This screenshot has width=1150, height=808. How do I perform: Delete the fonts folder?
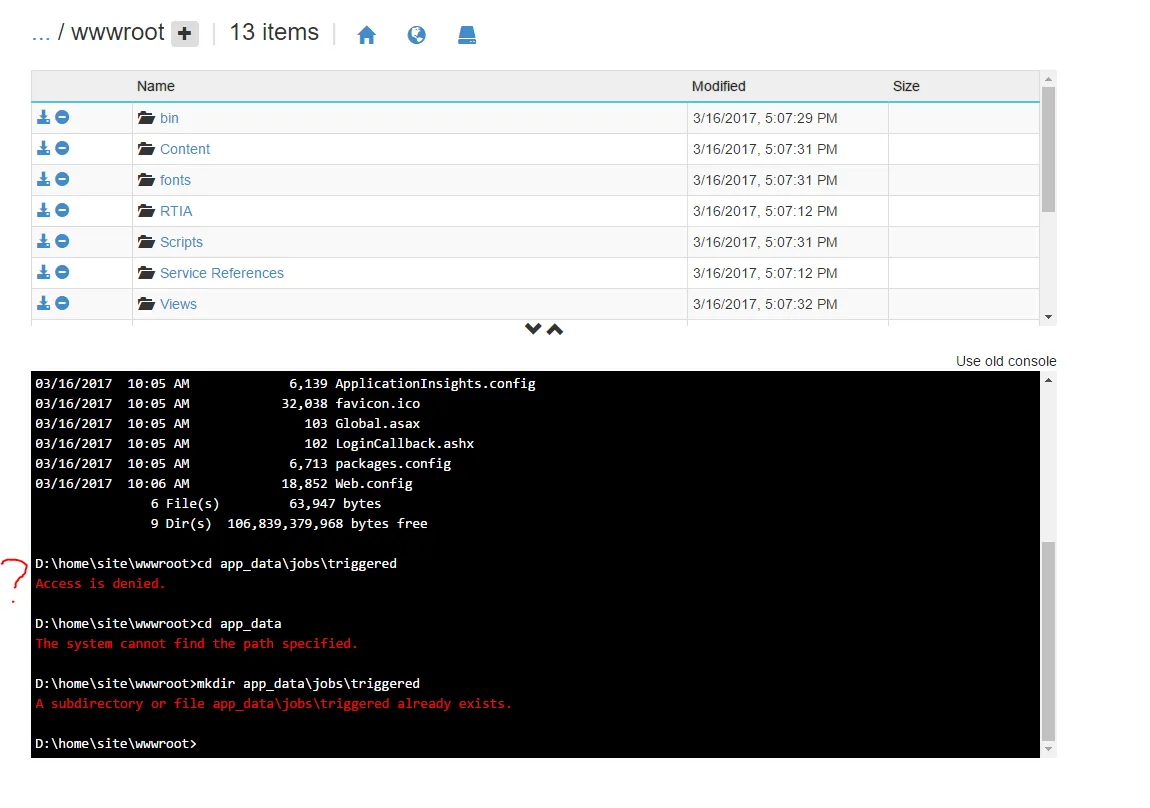[62, 179]
